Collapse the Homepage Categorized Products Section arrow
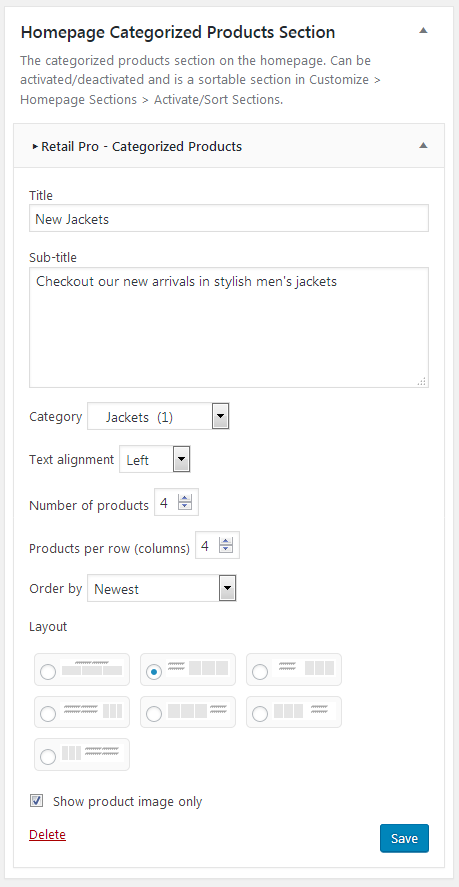 423,31
